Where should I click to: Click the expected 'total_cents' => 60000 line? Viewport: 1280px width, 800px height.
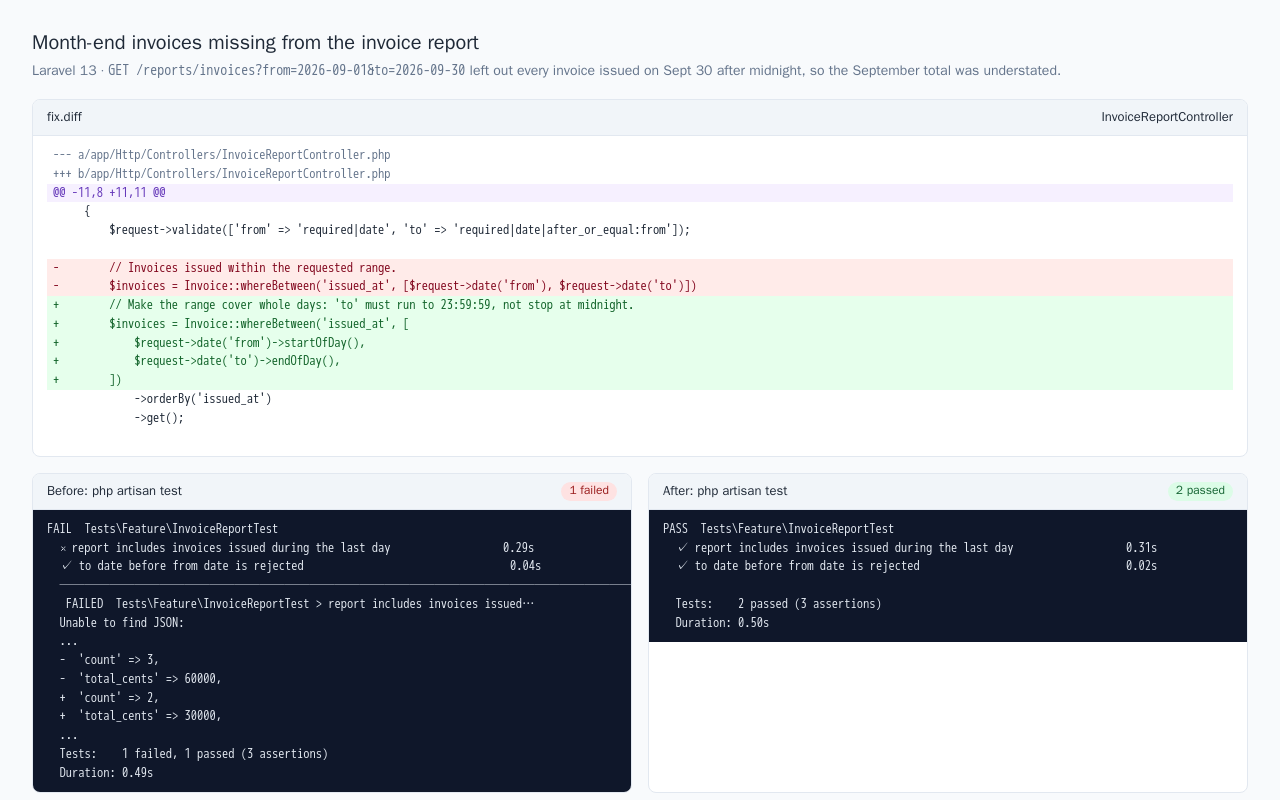[x=141, y=679]
